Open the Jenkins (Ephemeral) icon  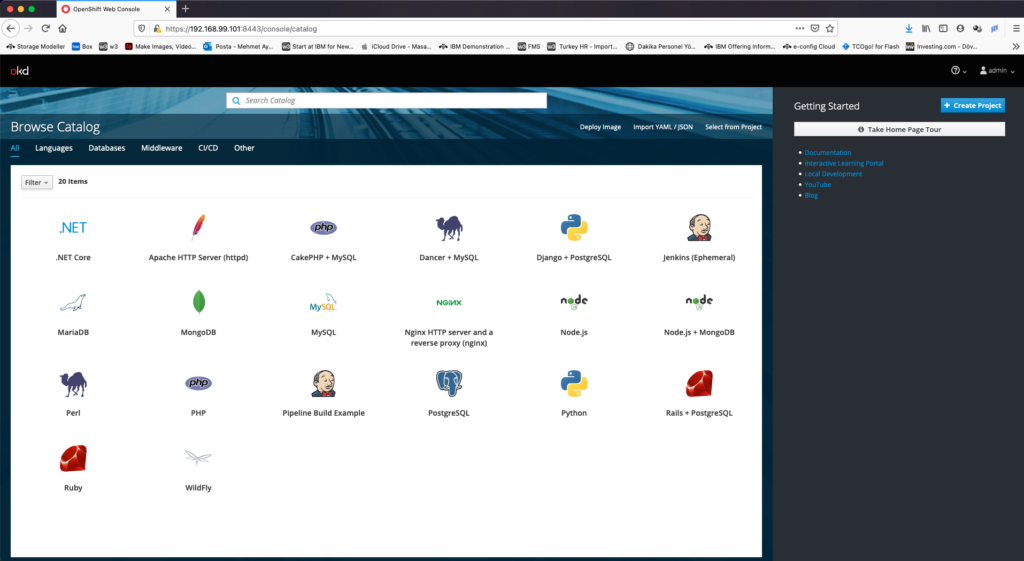pos(699,227)
